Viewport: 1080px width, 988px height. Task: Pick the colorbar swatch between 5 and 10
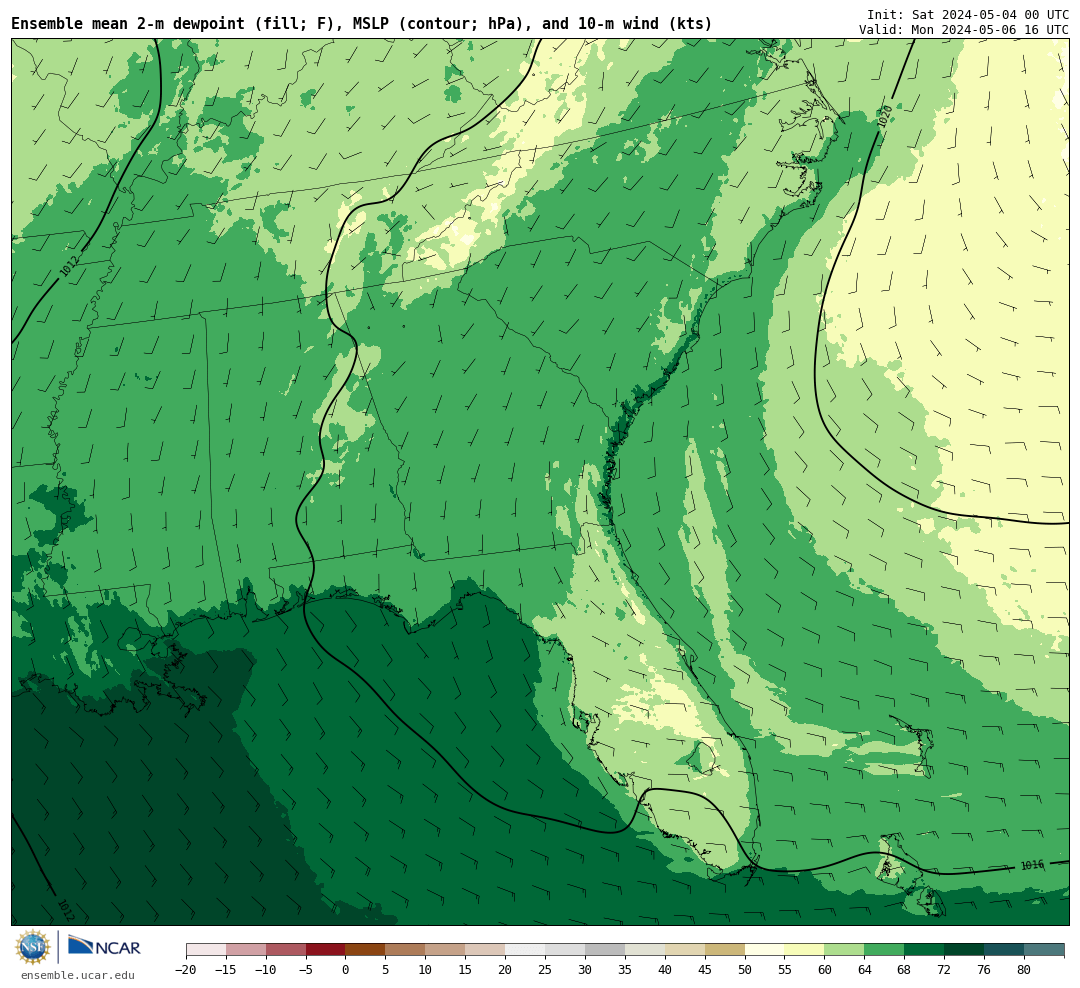pyautogui.click(x=405, y=950)
